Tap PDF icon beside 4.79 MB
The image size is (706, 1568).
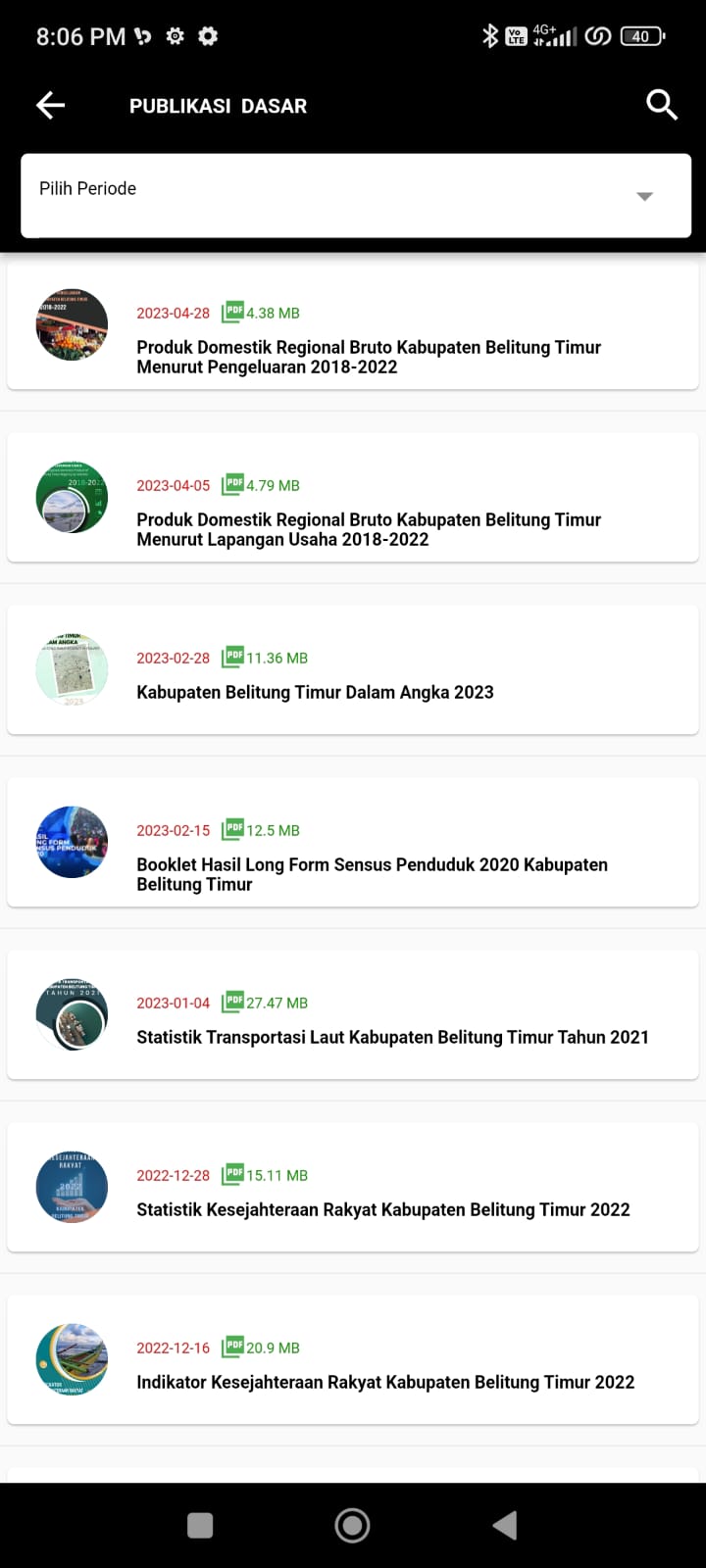click(232, 485)
